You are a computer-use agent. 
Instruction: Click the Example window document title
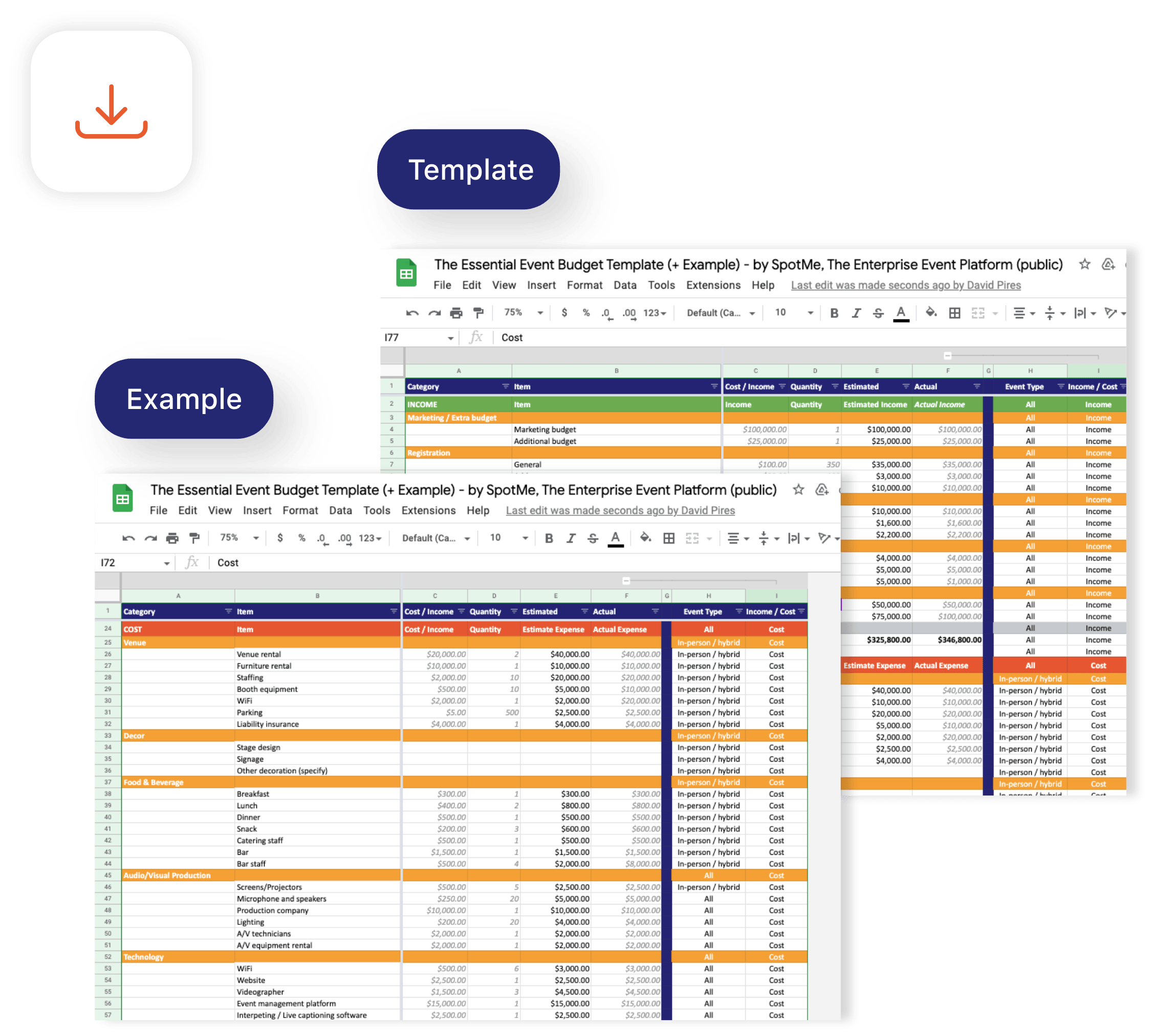(463, 490)
